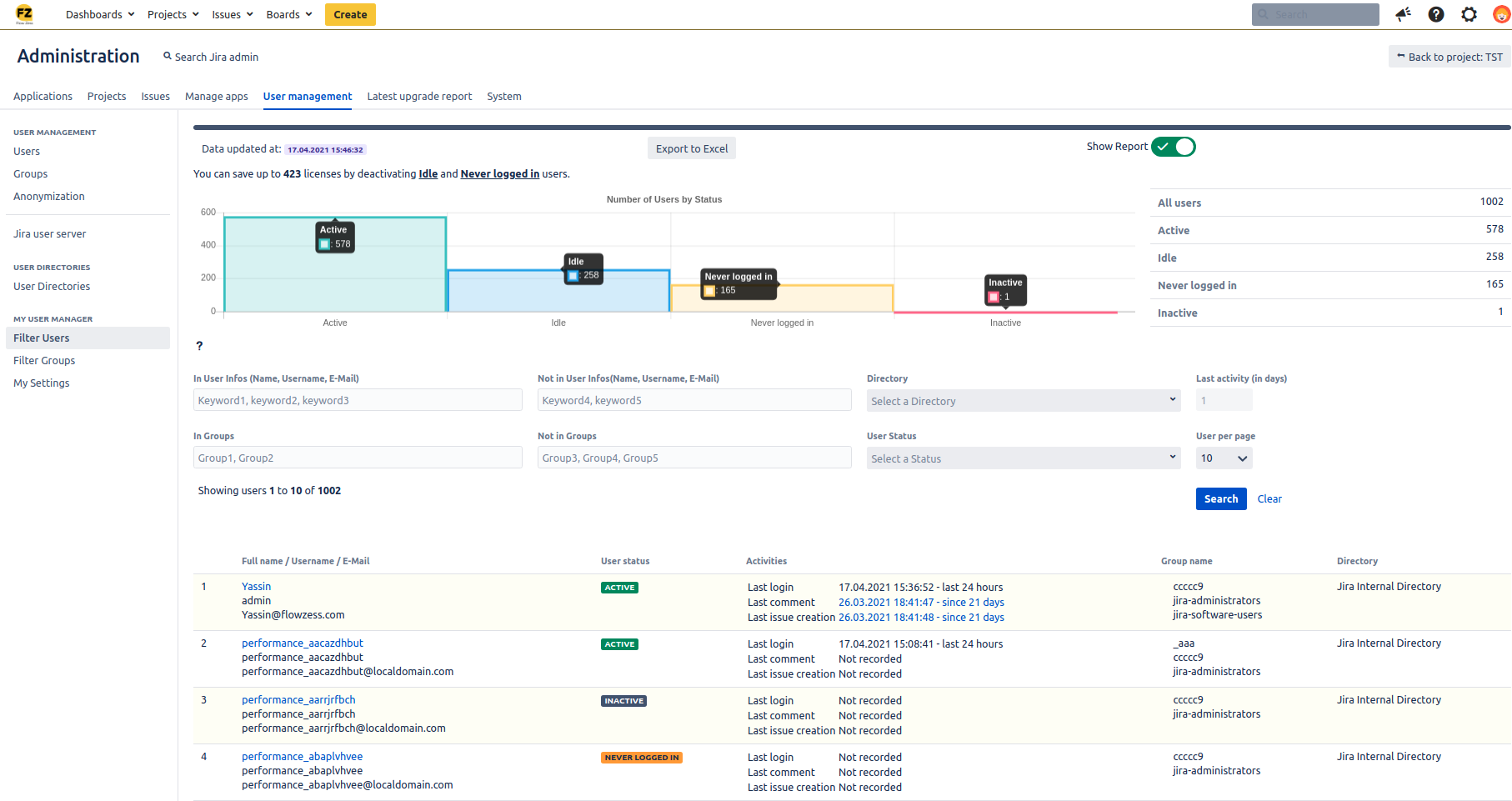Viewport: 1512px width, 801px height.
Task: Switch to the Manage apps tab
Action: coord(217,97)
